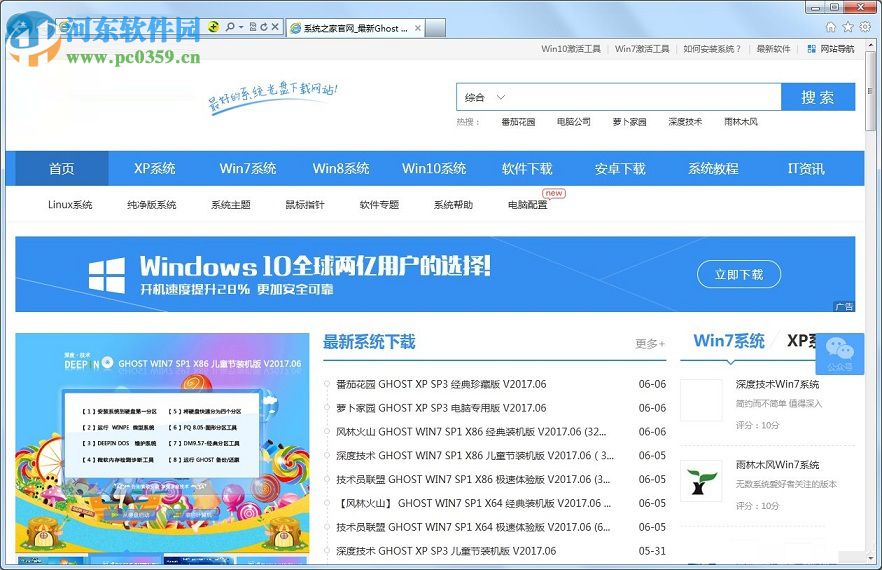The height and width of the screenshot is (570, 882).
Task: Click the magnifier search icon in address bar
Action: pyautogui.click(x=230, y=26)
